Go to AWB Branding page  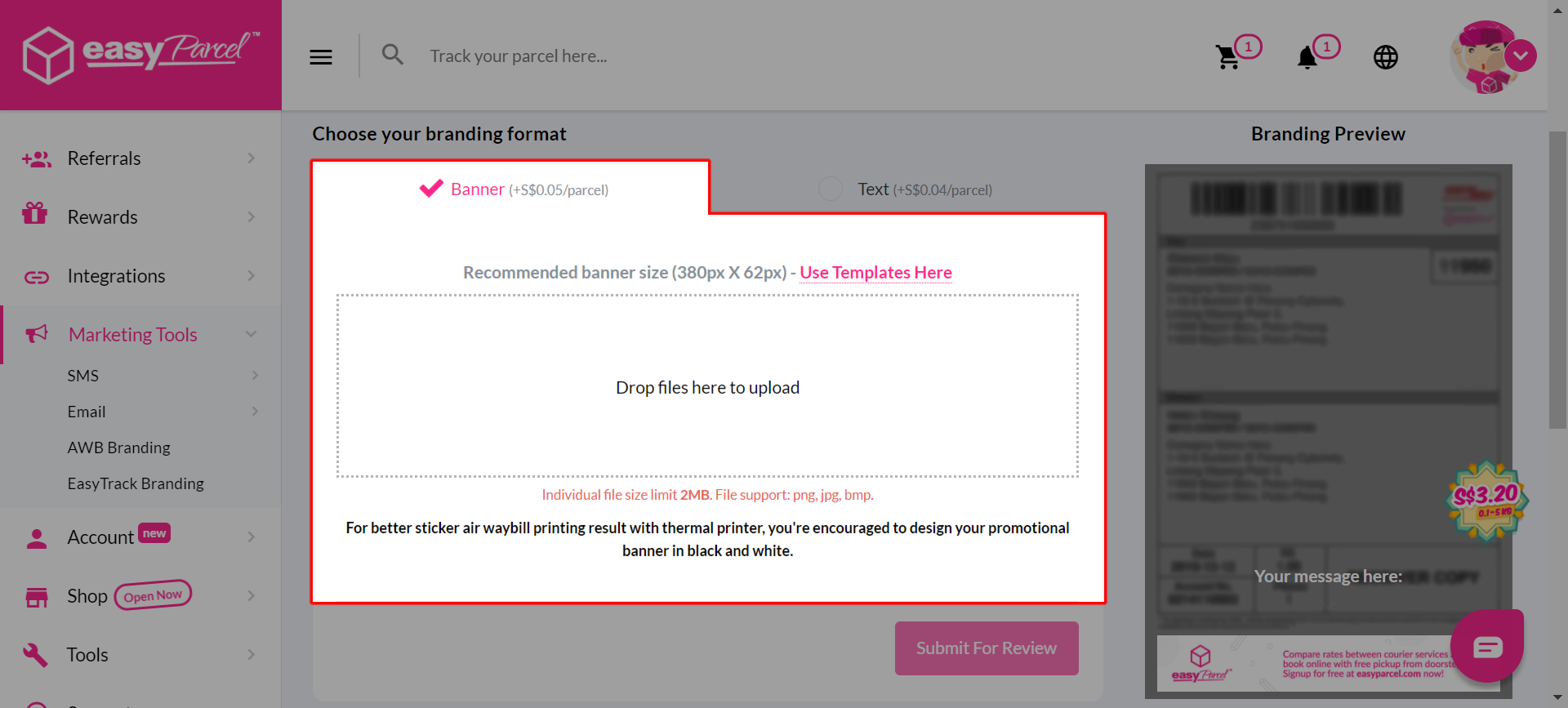(x=119, y=448)
